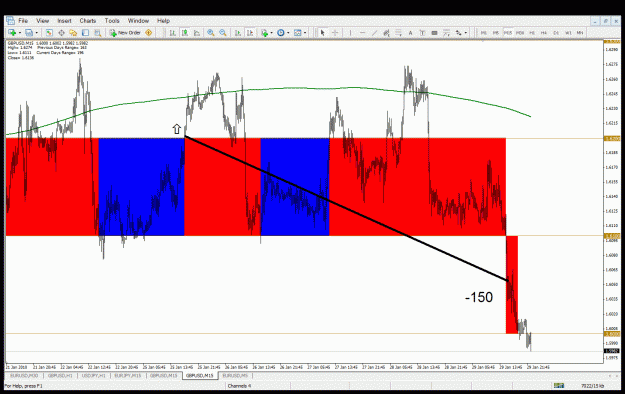The width and height of the screenshot is (625, 394).
Task: Switch to the GBPUSD,H1 chart tab
Action: coord(60,376)
